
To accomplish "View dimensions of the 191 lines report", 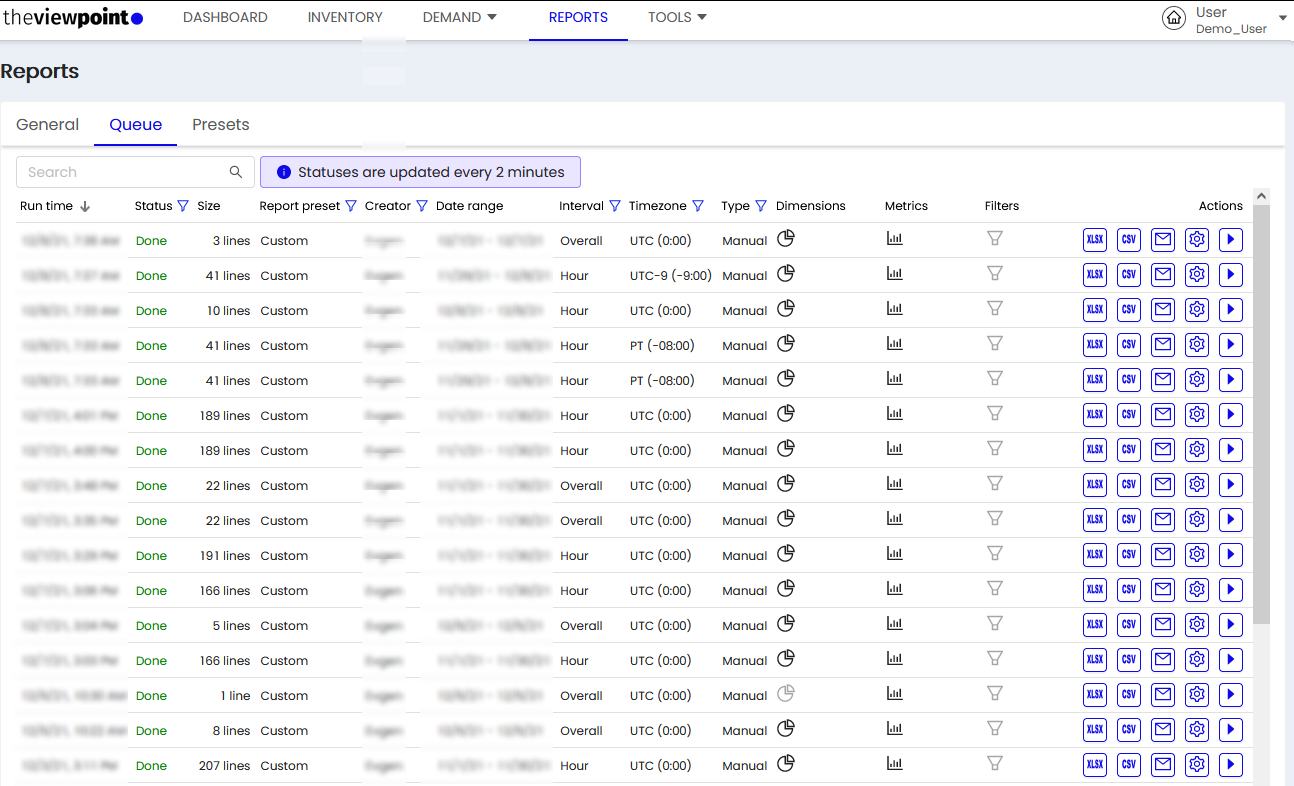I will (x=786, y=553).
